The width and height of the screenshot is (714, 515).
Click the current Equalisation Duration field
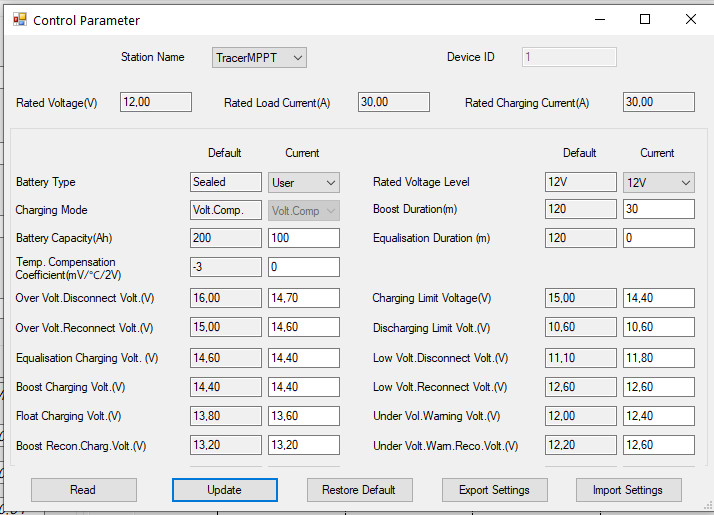(x=657, y=239)
